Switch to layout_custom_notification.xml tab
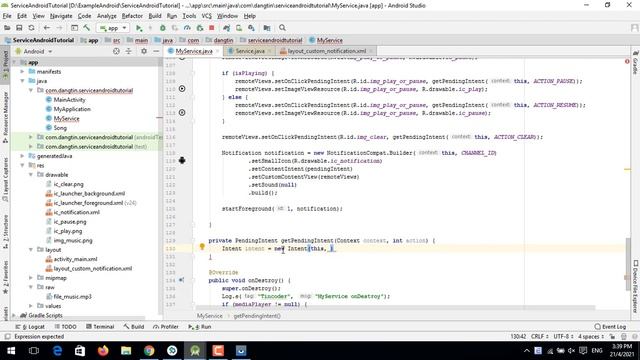This screenshot has height=360, width=640. tap(327, 51)
